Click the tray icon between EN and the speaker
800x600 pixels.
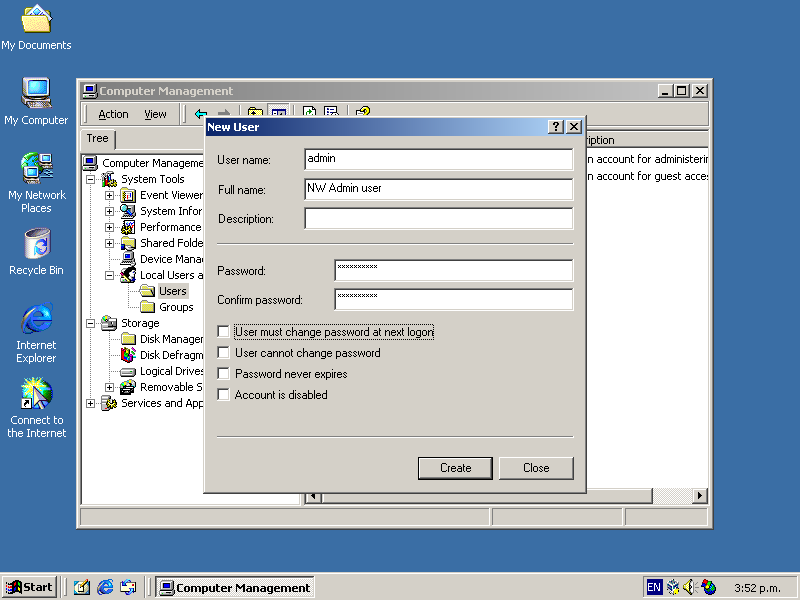pyautogui.click(x=673, y=587)
